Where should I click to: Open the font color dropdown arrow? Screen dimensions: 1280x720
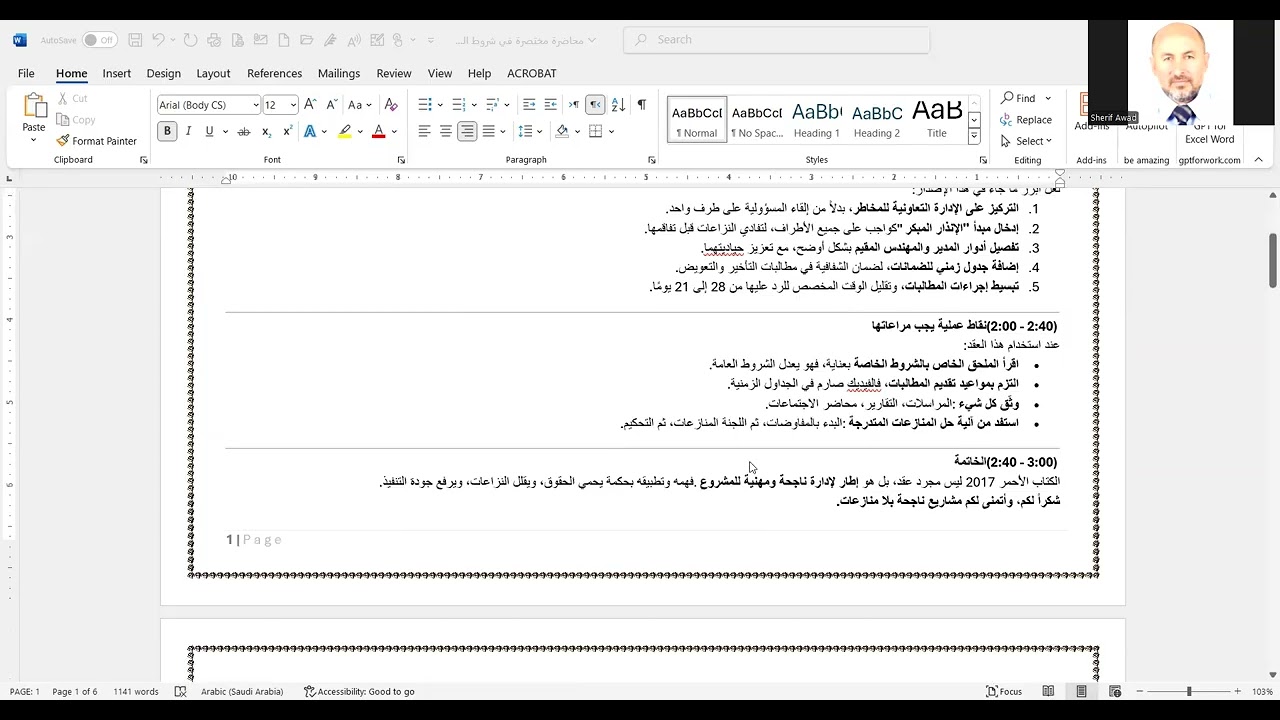394,132
